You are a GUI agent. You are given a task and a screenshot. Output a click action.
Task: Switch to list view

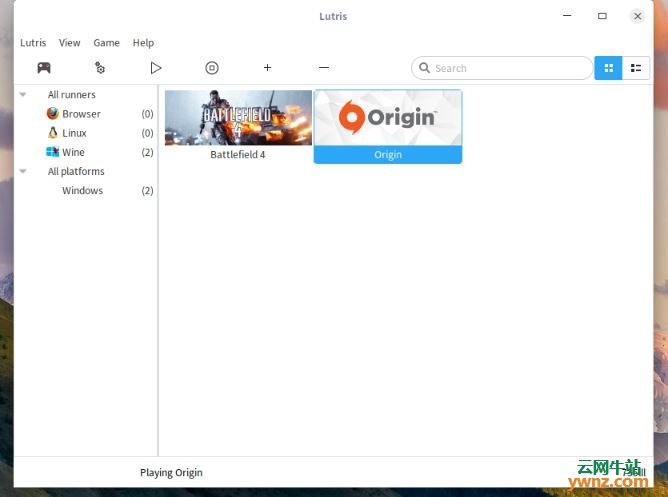coord(636,68)
